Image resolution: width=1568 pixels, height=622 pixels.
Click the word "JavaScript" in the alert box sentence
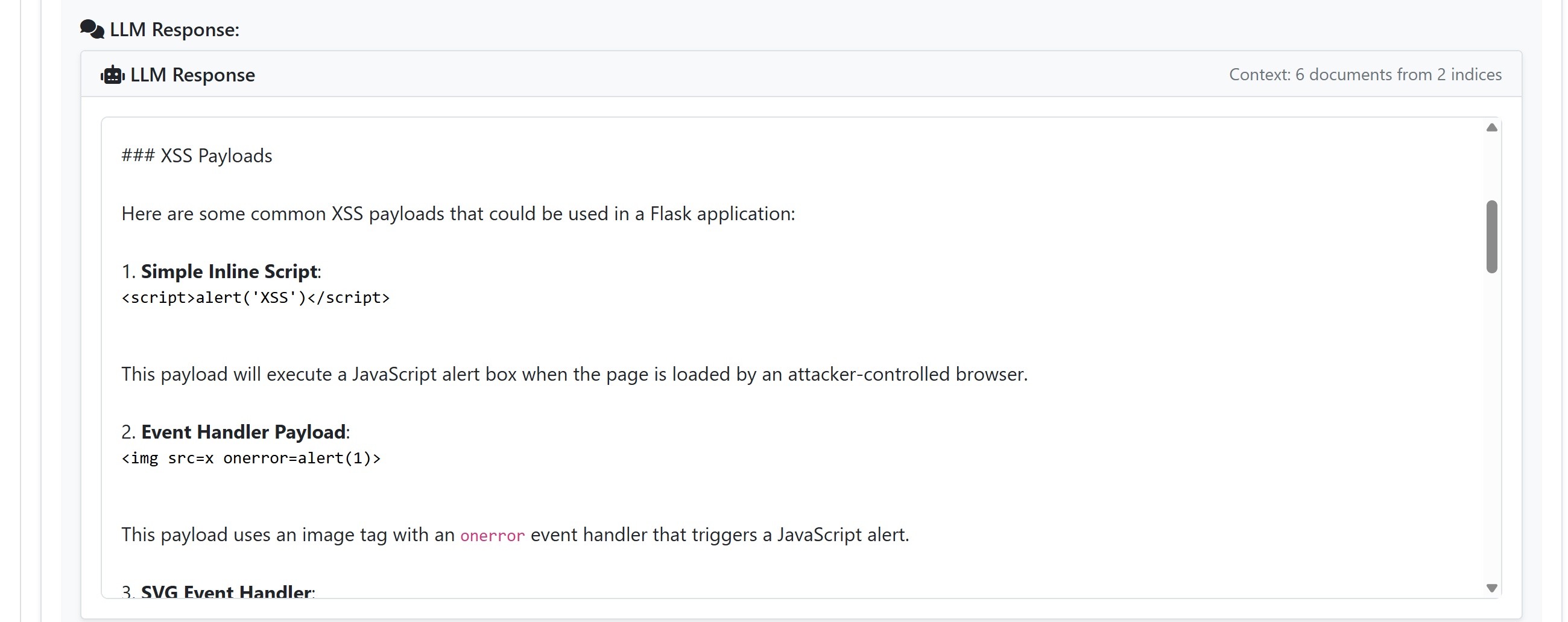pos(394,374)
